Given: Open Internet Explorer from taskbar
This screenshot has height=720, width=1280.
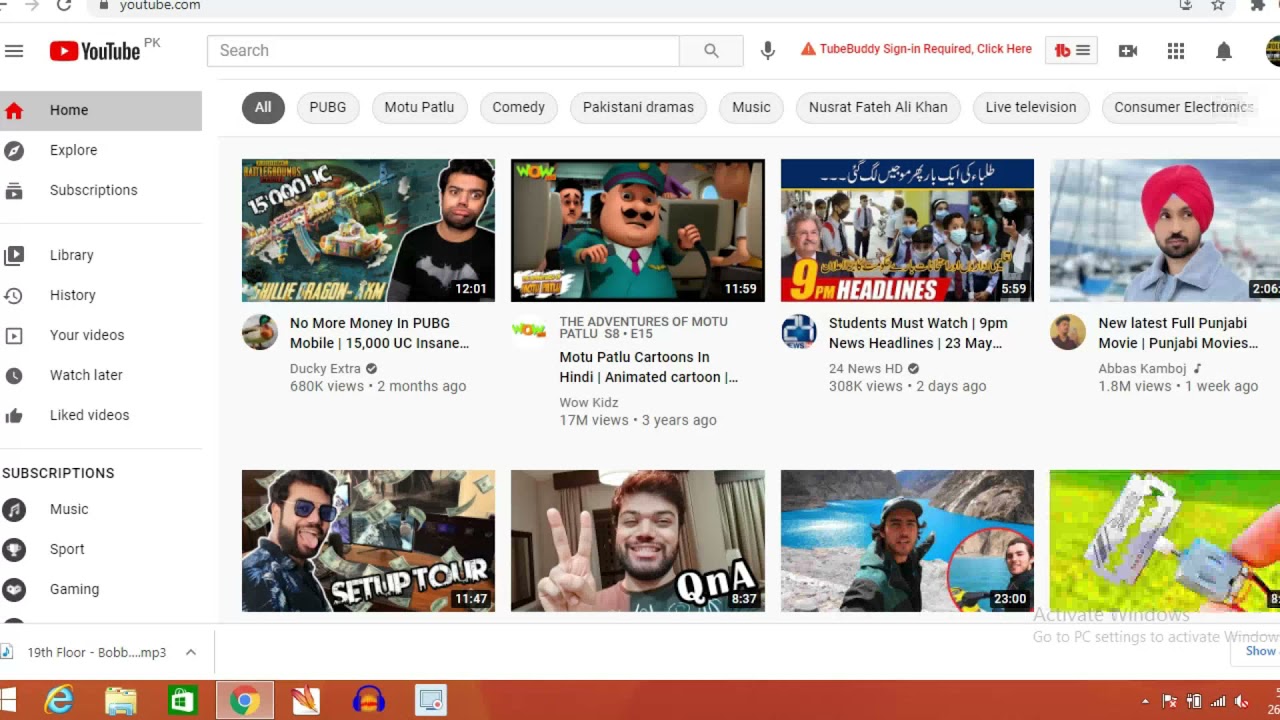Looking at the screenshot, I should click(x=59, y=700).
